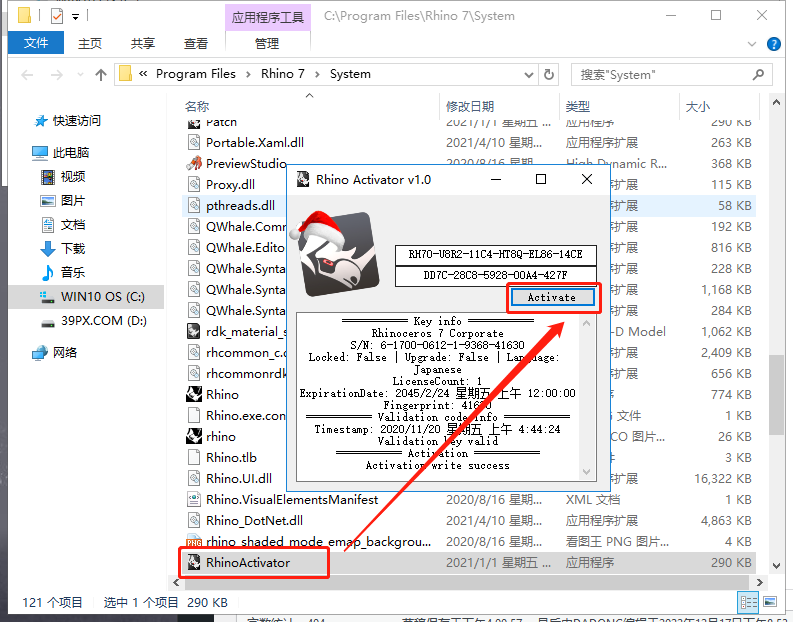Open the help question mark icon
Viewport: 793px width, 622px height.
(774, 44)
